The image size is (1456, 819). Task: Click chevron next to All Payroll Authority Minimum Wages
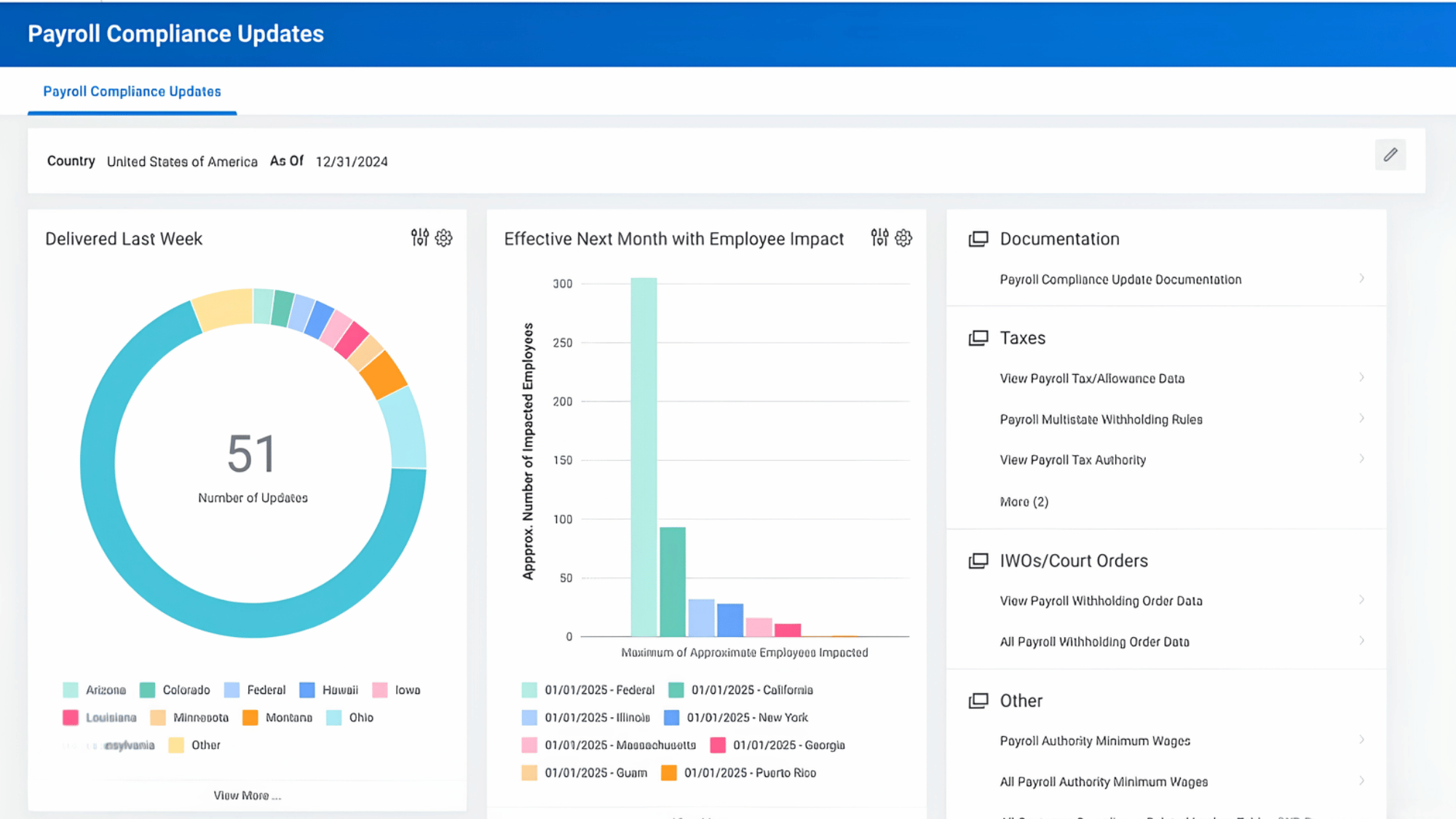pos(1361,780)
